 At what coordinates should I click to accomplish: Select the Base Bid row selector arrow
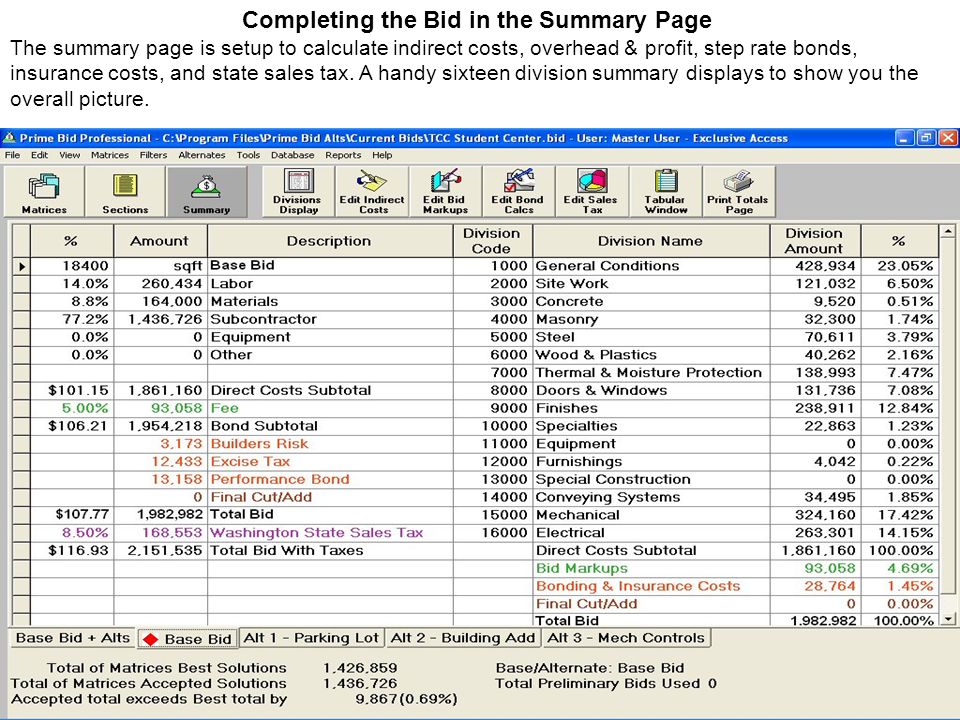21,266
